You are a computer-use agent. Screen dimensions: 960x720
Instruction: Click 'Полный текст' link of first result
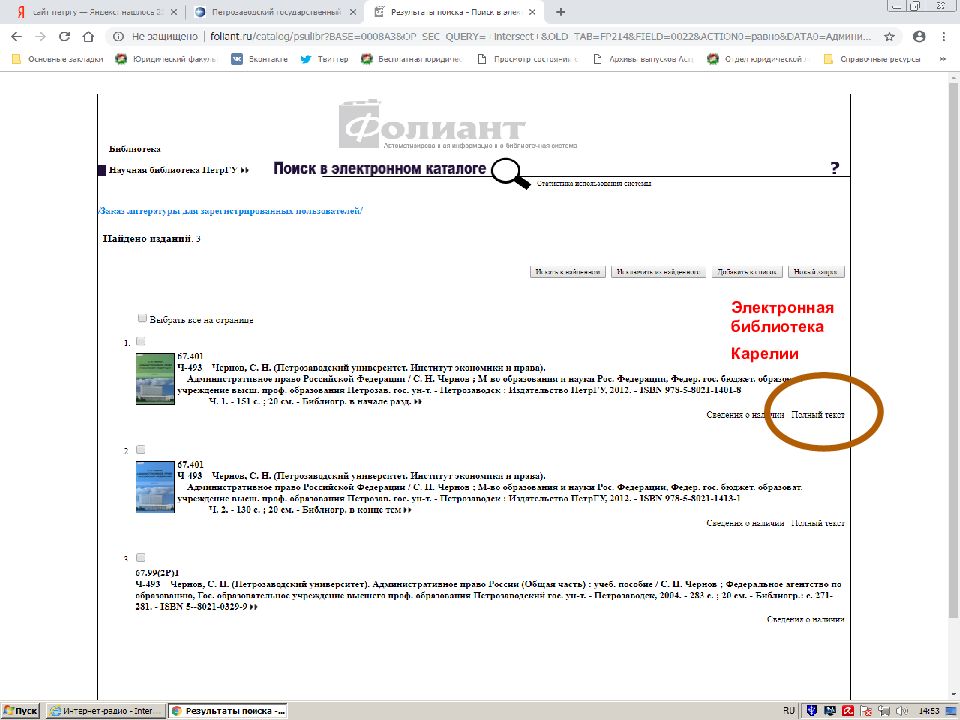(817, 414)
